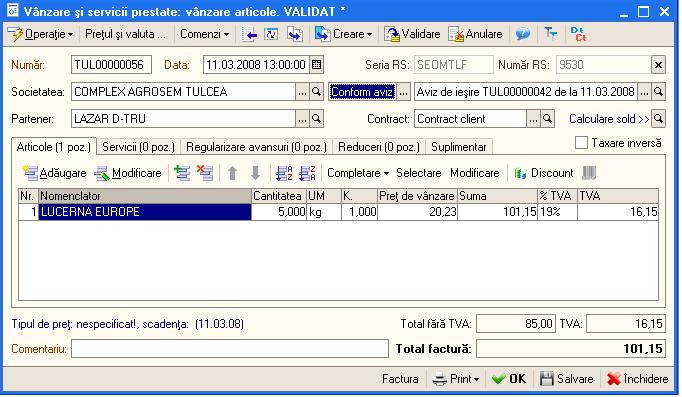Switch to the Reduceri (0 poz.) tab
682x397 pixels.
[x=379, y=147]
